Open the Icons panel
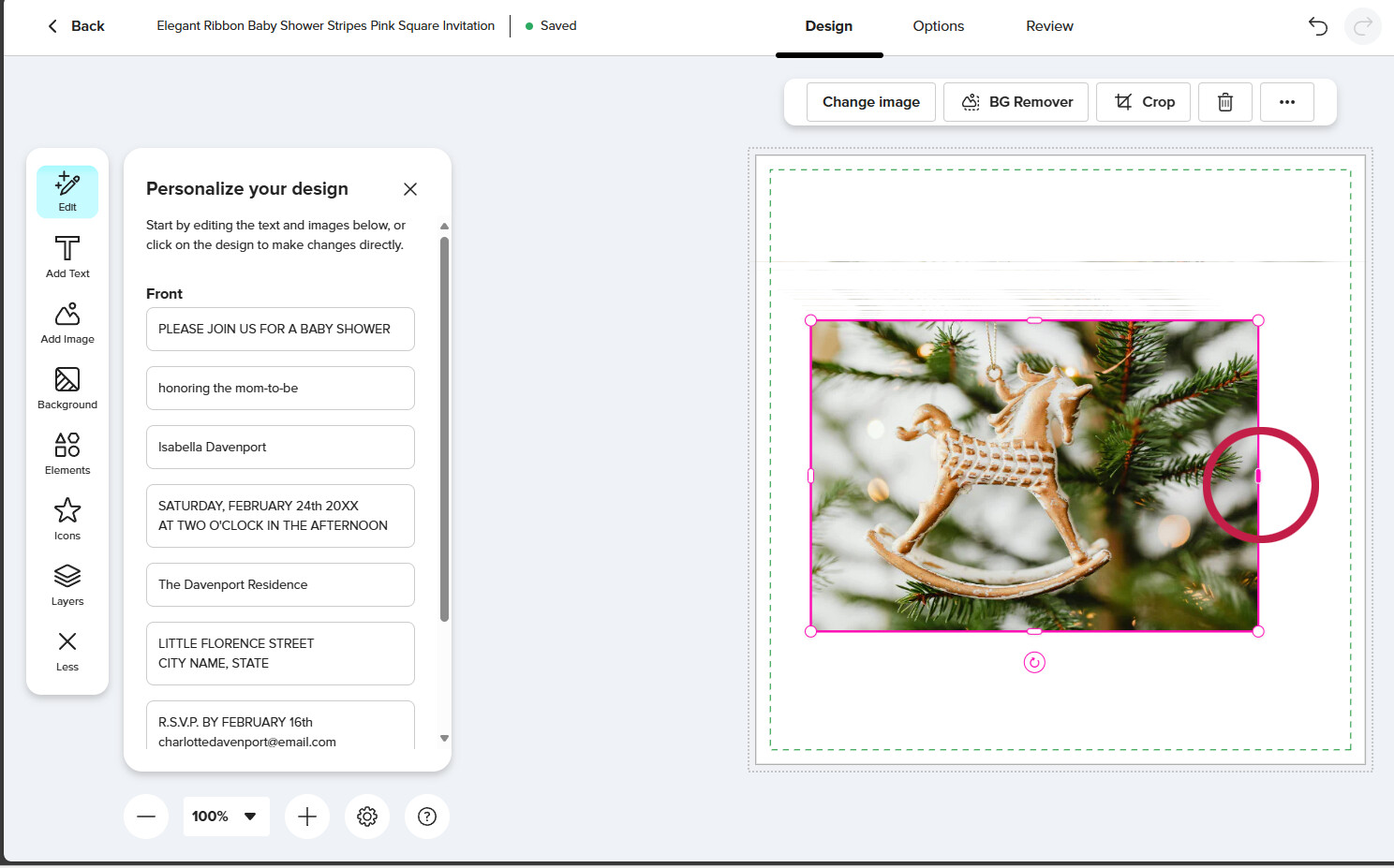 click(67, 520)
